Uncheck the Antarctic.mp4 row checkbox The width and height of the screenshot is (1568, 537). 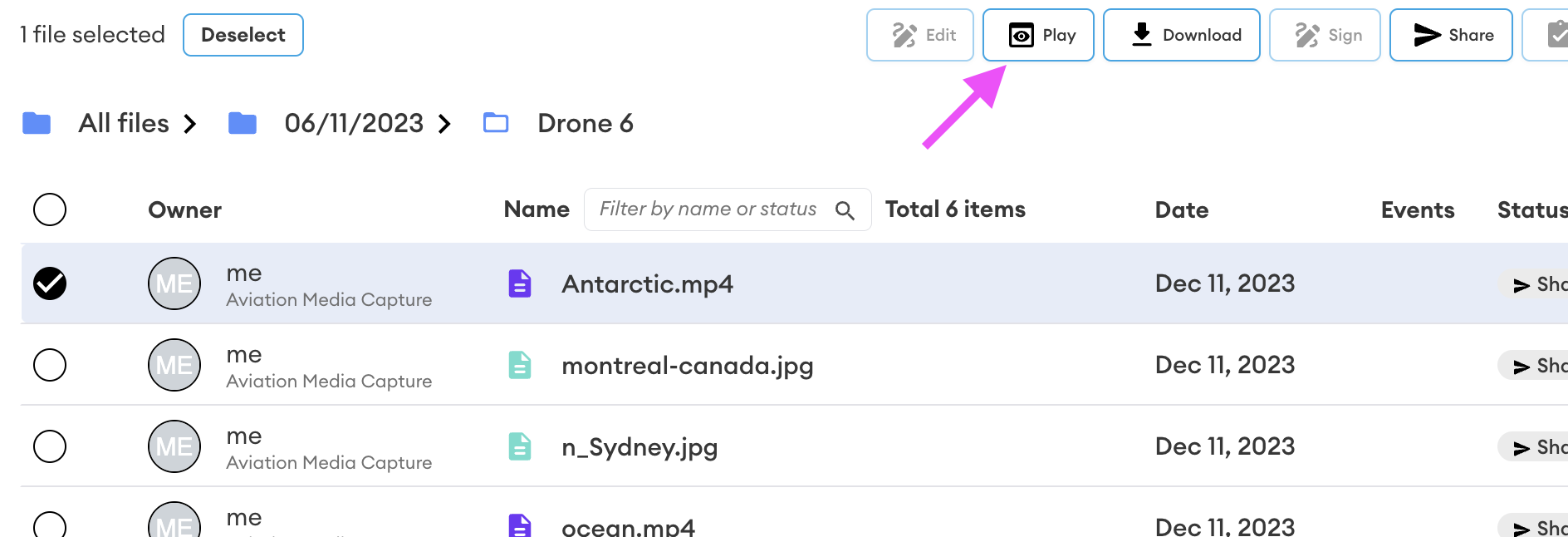tap(50, 283)
